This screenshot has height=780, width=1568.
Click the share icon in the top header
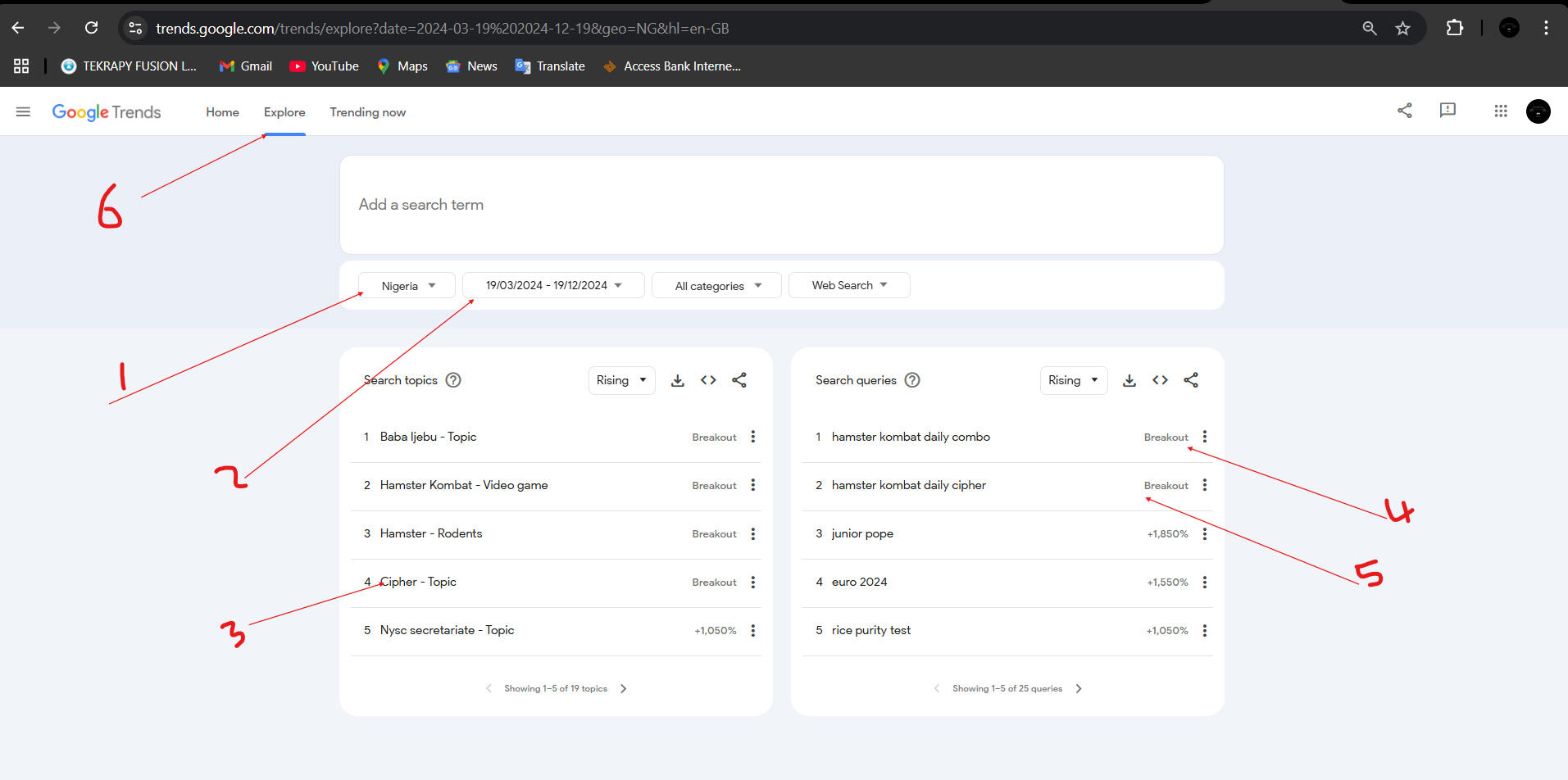point(1404,111)
